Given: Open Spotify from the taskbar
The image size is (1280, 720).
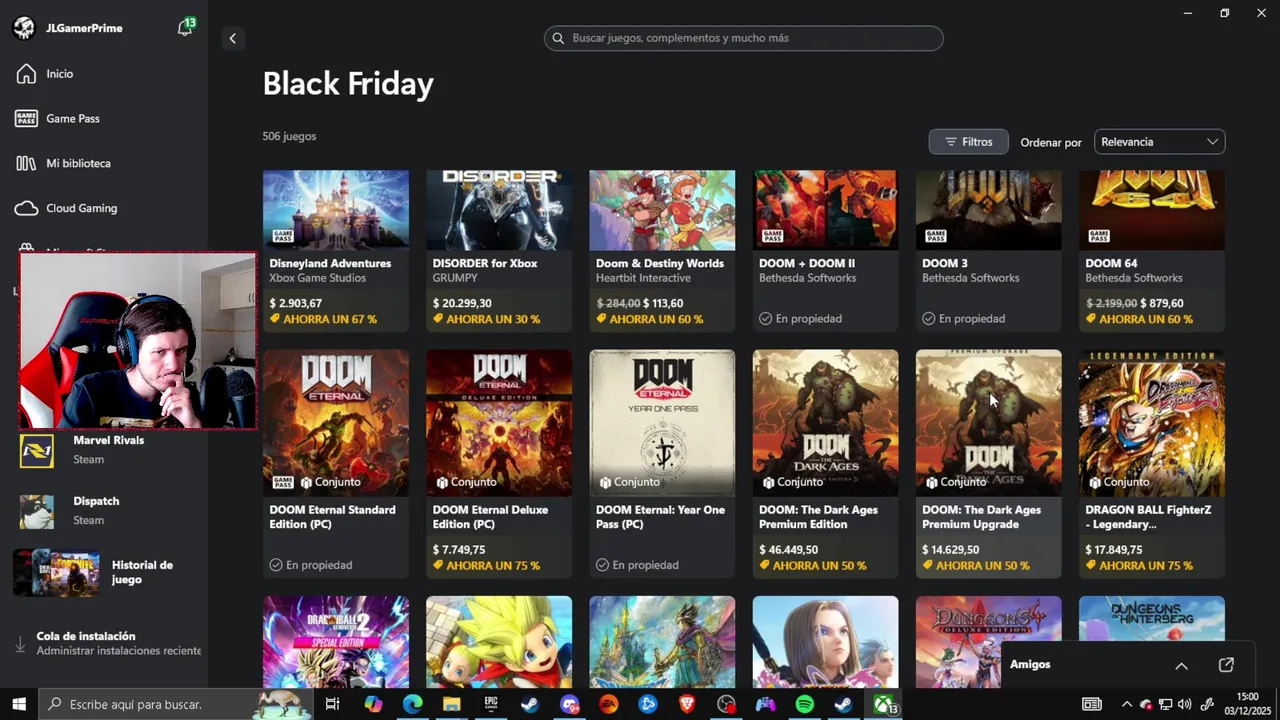Looking at the screenshot, I should tap(805, 704).
